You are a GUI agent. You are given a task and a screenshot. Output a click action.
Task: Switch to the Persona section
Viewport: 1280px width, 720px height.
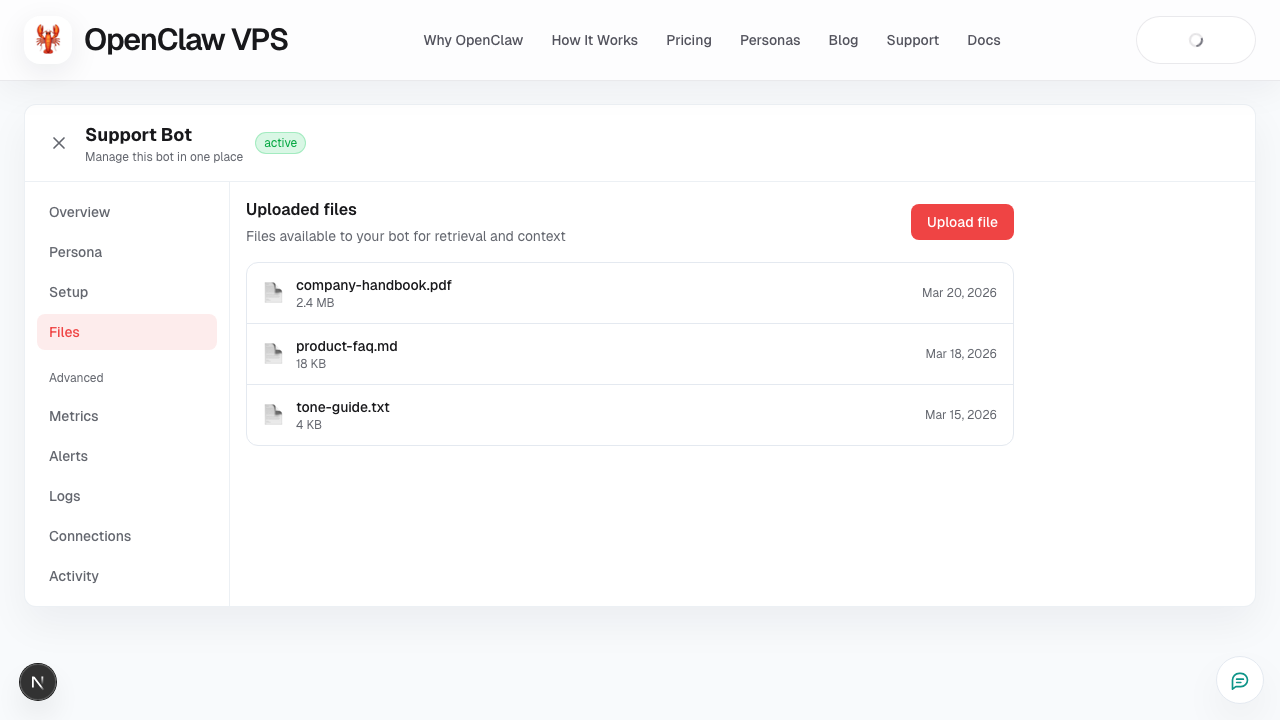(75, 252)
